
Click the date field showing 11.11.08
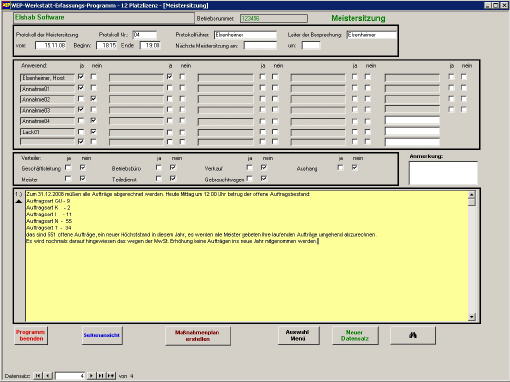point(51,45)
